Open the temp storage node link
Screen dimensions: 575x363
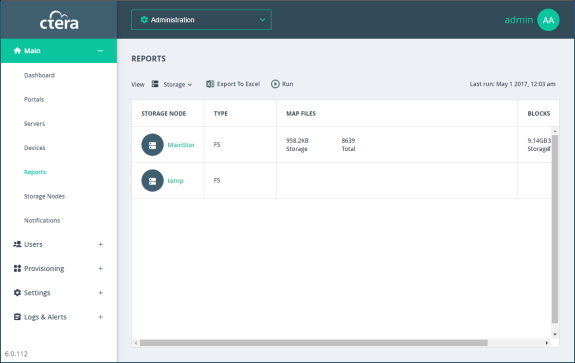[175, 181]
